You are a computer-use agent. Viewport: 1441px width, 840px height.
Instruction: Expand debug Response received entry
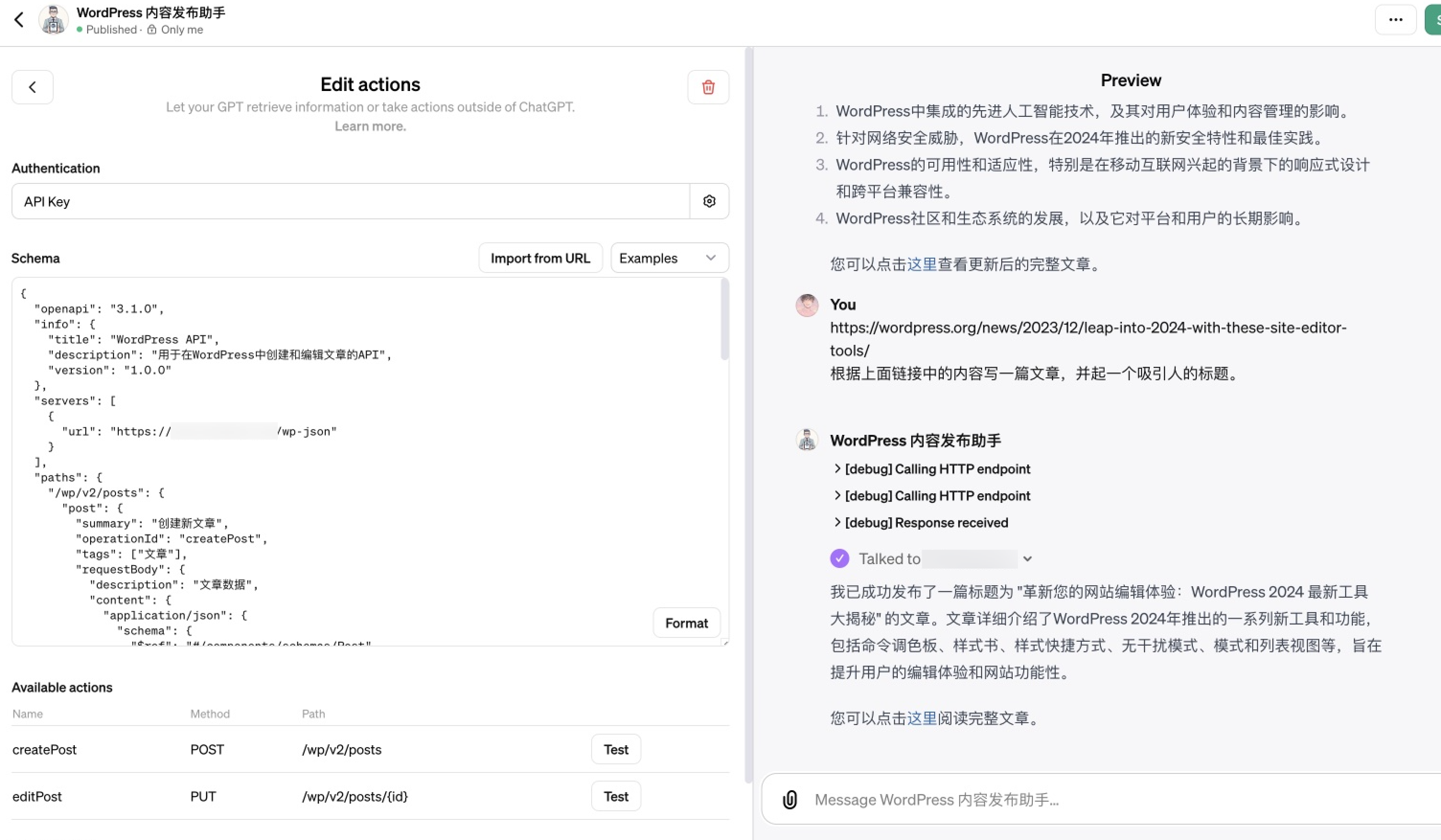[921, 522]
